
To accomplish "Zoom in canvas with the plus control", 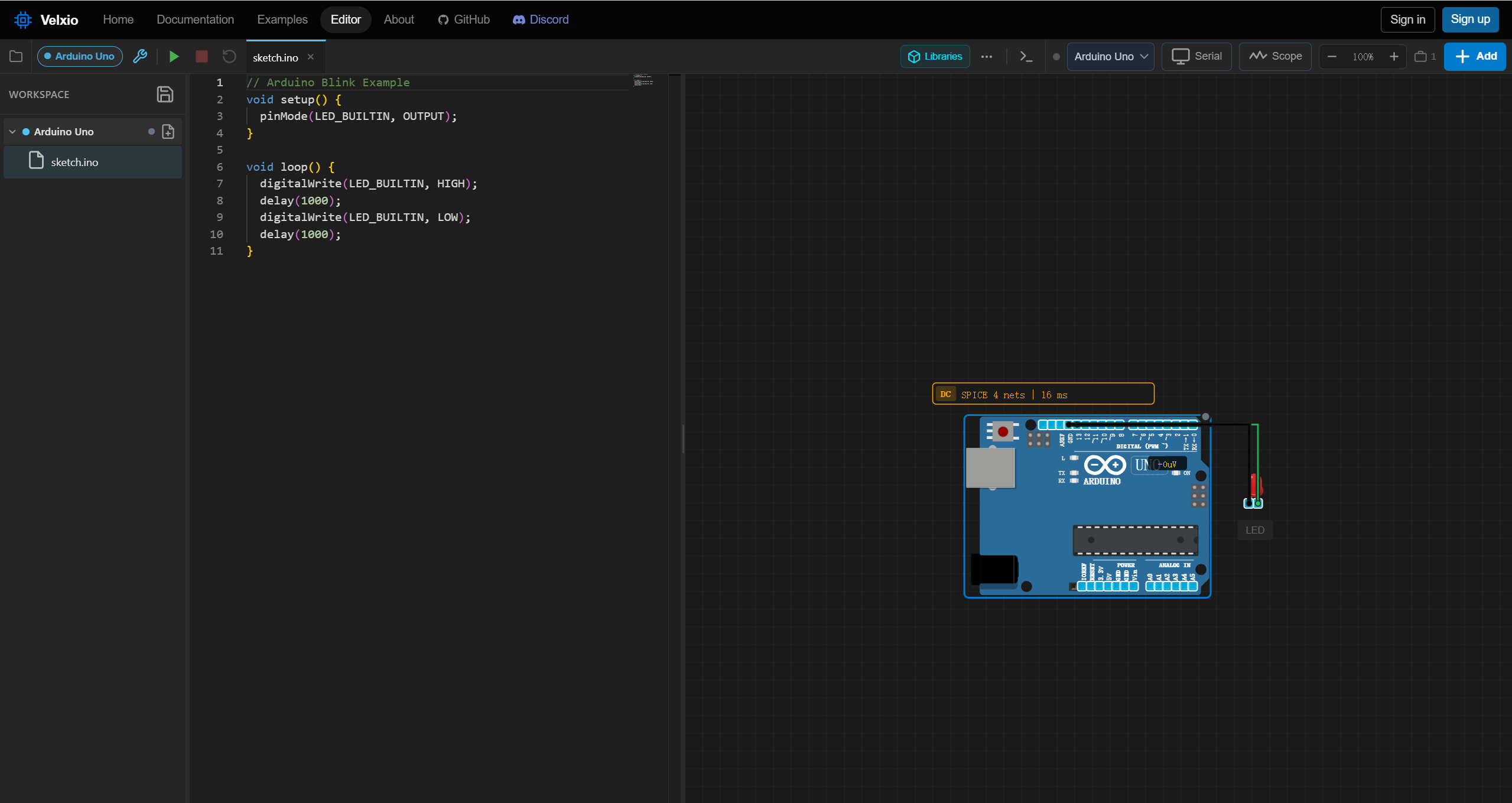I will click(1394, 57).
